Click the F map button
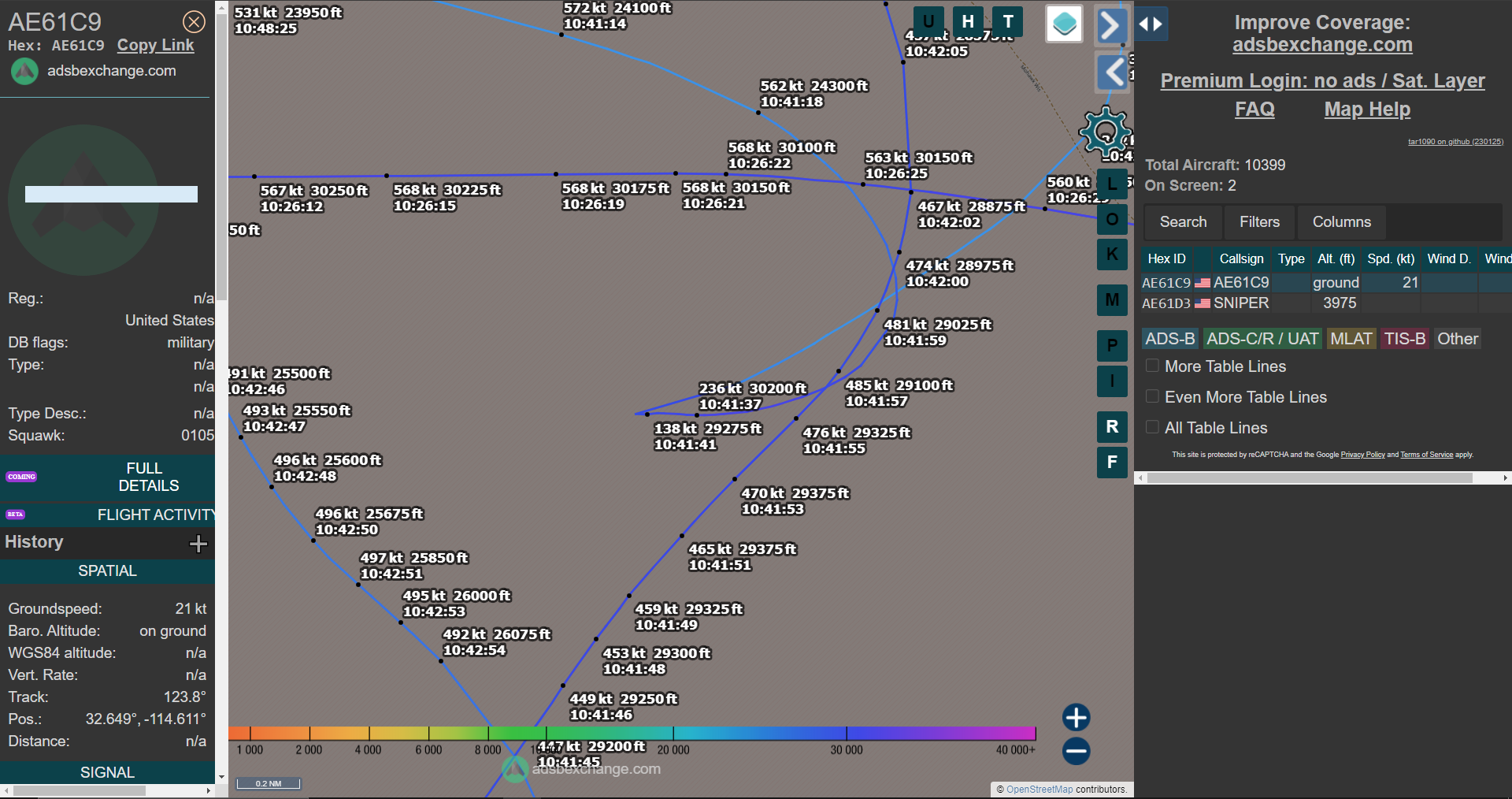This screenshot has height=799, width=1512. [x=1112, y=463]
